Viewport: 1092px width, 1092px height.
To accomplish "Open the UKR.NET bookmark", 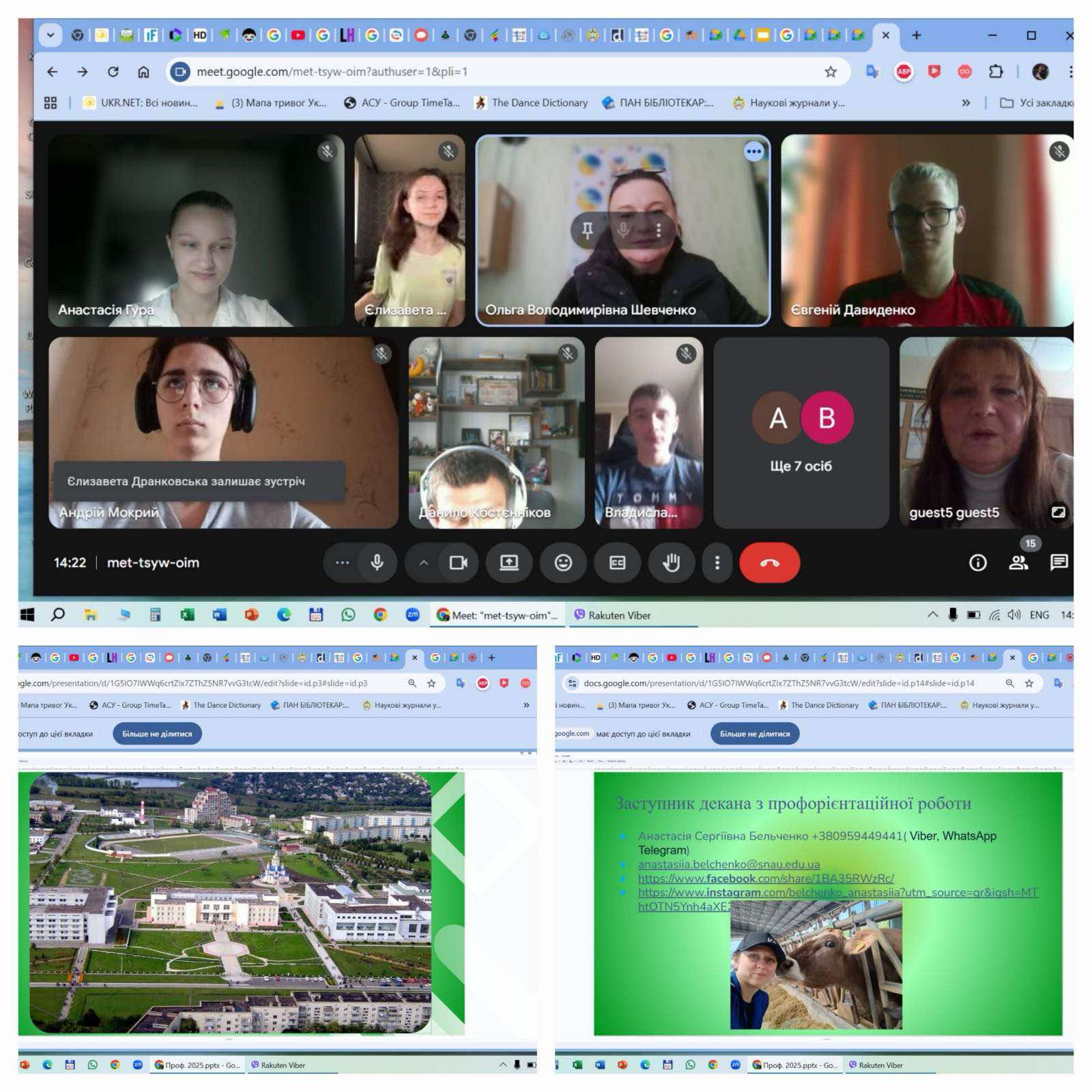I will tap(141, 103).
